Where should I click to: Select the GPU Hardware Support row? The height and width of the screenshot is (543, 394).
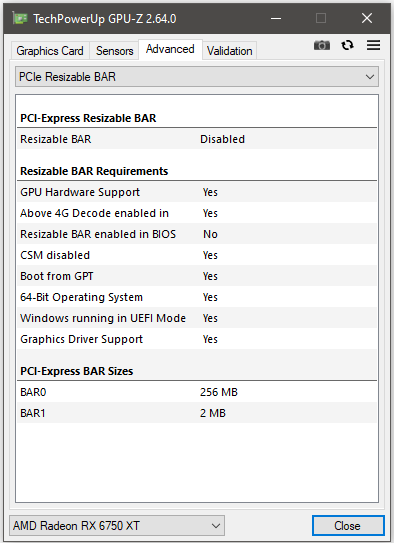point(197,192)
